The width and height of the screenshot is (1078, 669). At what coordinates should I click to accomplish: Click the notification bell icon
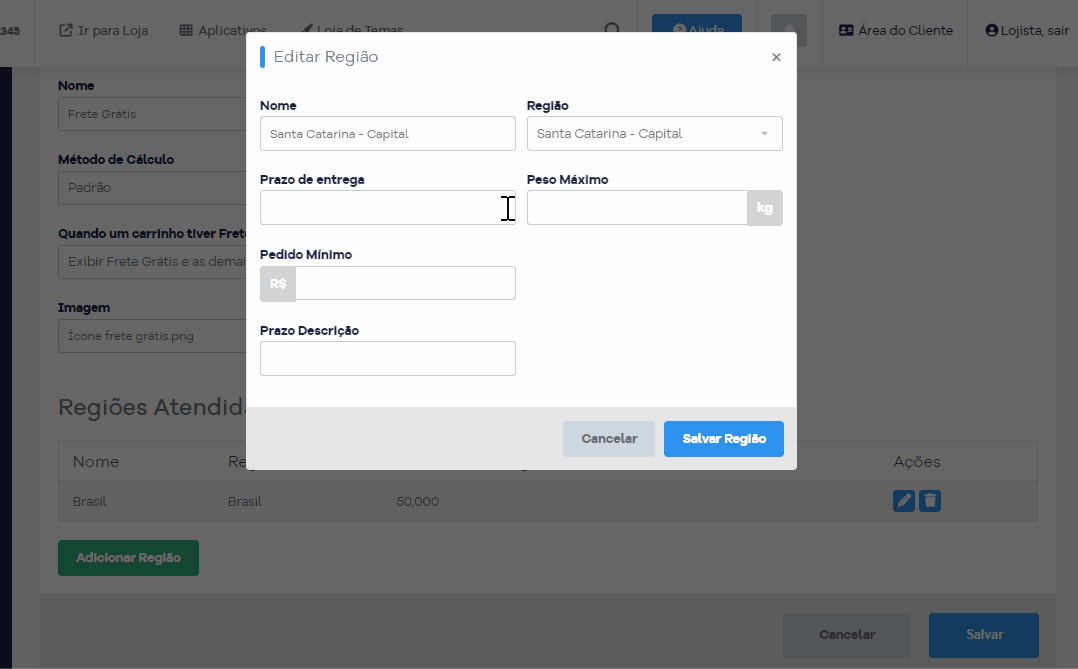coord(789,30)
